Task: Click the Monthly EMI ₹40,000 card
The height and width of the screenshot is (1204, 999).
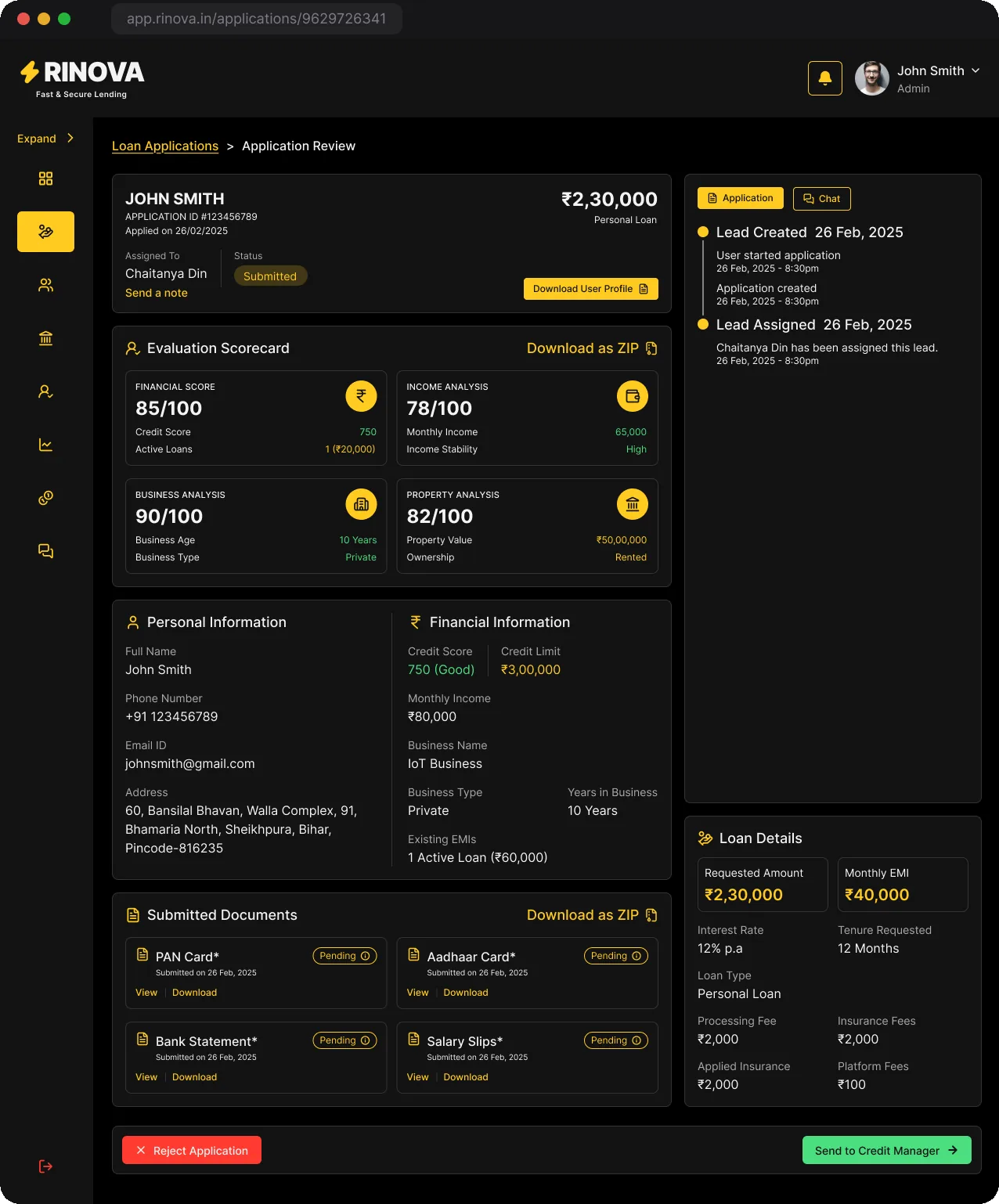Action: point(903,885)
